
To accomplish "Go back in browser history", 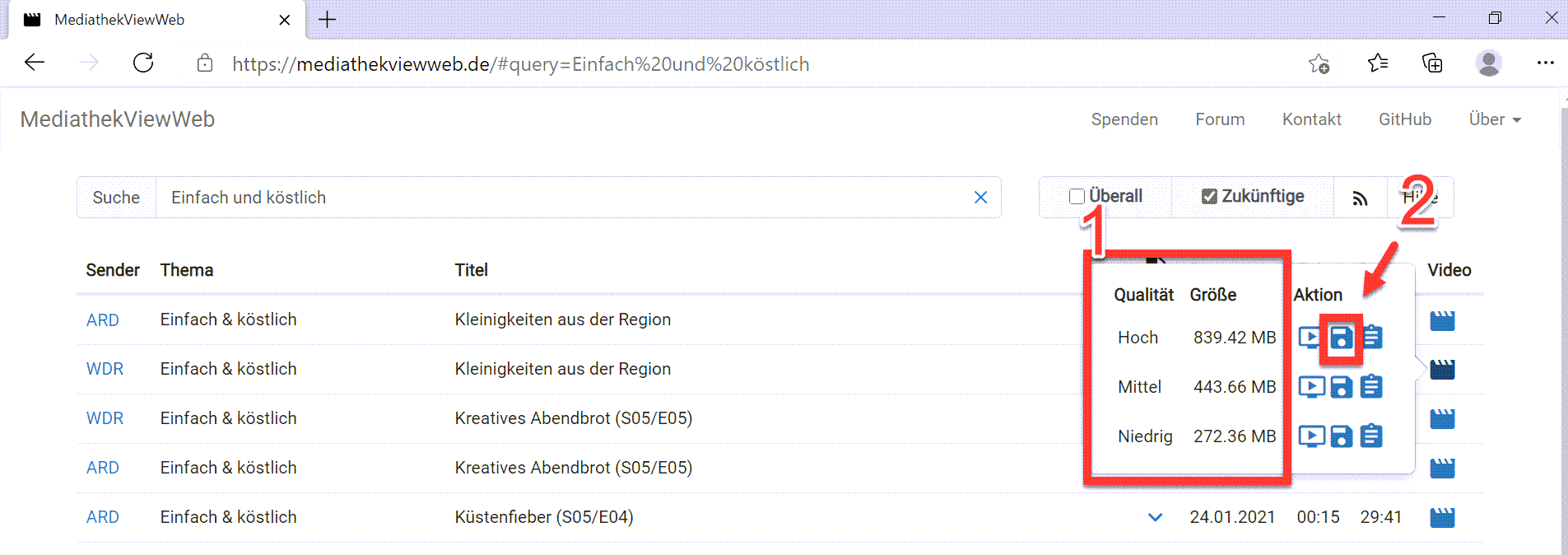I will pyautogui.click(x=35, y=63).
